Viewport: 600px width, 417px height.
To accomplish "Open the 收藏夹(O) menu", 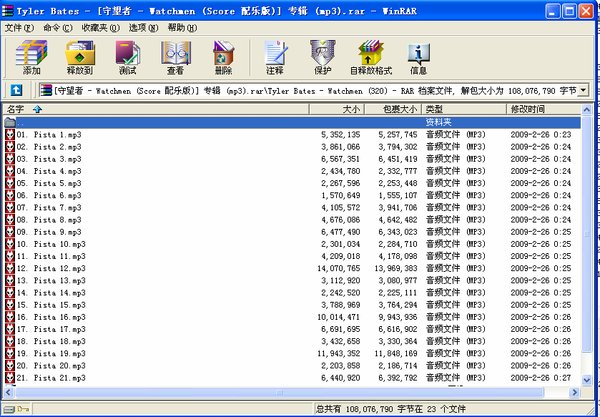I will [x=101, y=28].
